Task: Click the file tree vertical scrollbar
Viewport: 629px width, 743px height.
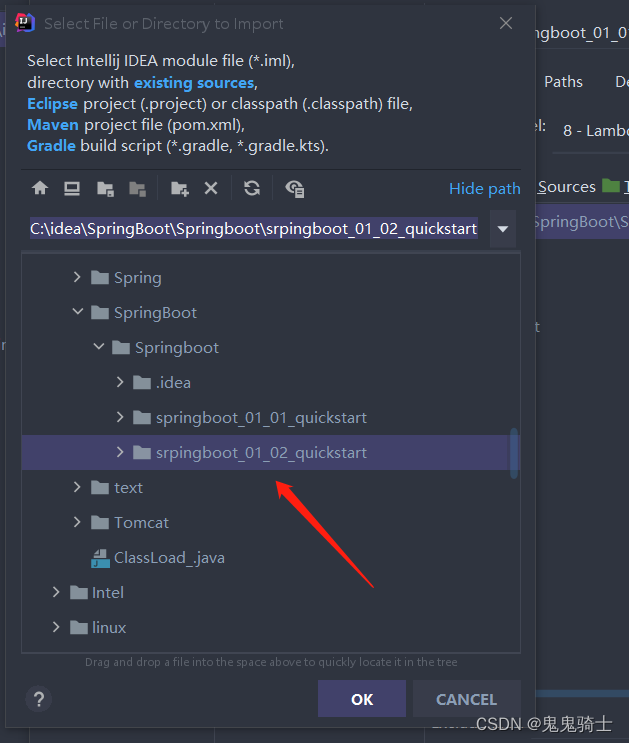Action: click(514, 453)
